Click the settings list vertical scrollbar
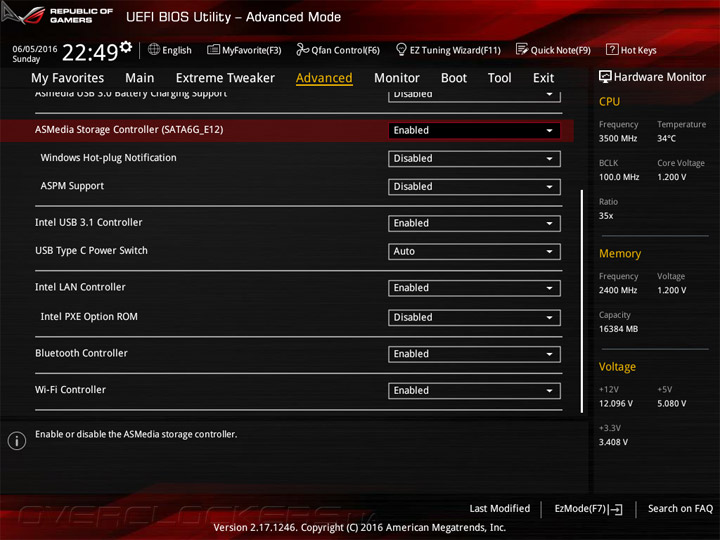This screenshot has width=720, height=540. coord(582,301)
